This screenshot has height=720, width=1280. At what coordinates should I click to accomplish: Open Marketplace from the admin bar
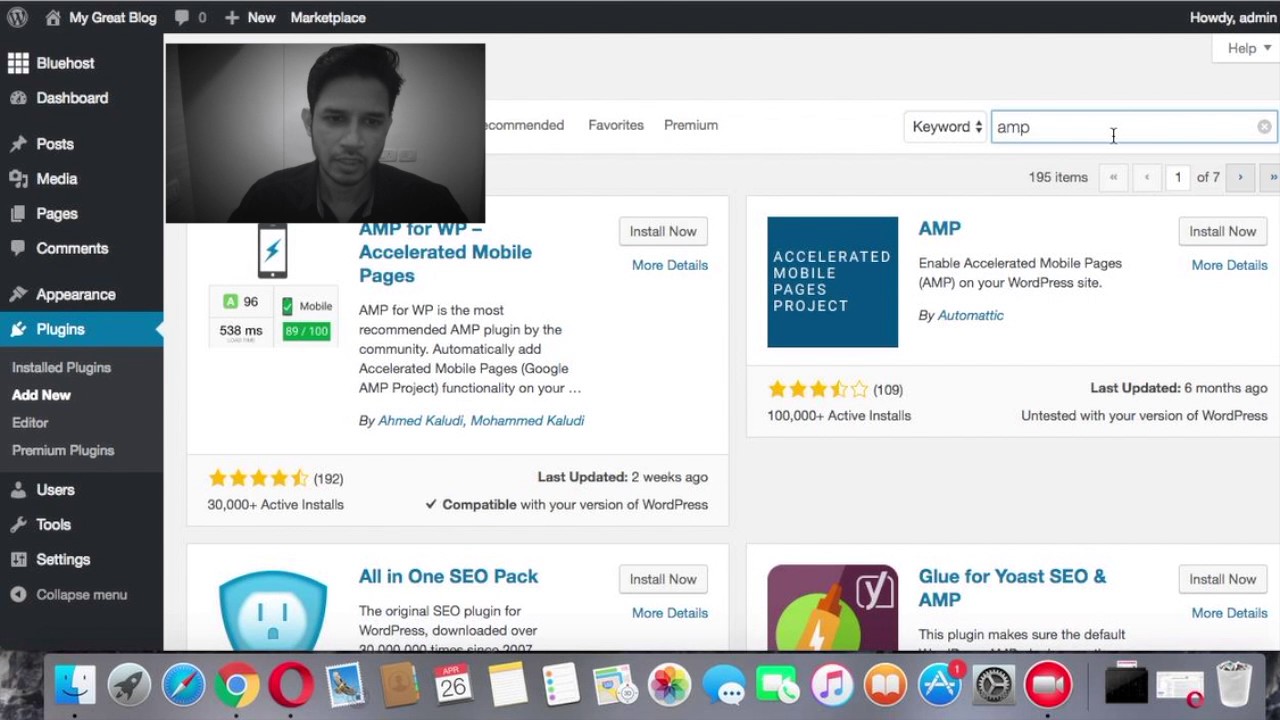[x=328, y=17]
